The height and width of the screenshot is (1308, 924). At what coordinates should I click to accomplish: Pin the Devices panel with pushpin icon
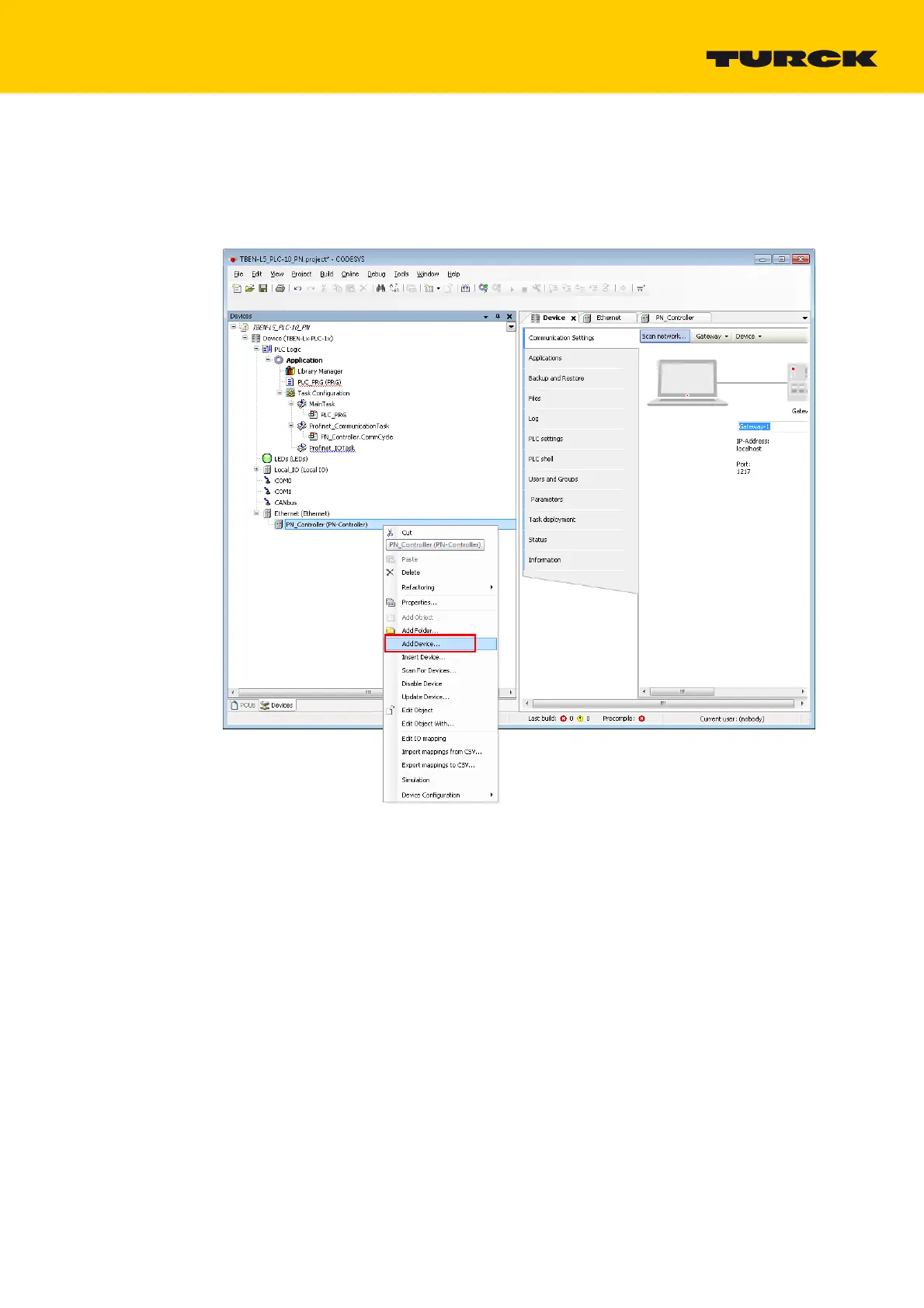coord(498,316)
